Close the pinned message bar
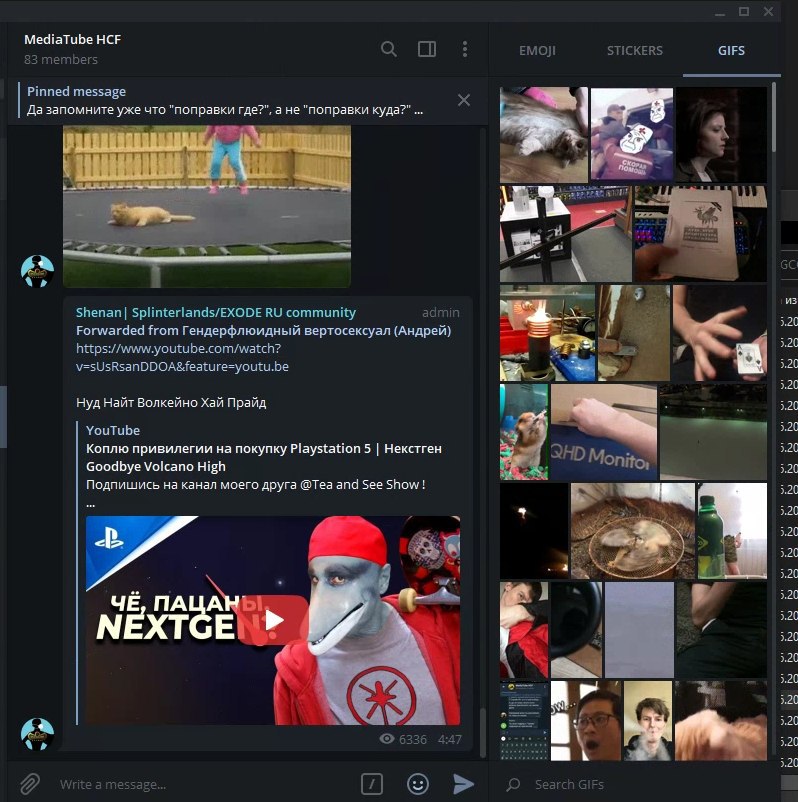The width and height of the screenshot is (798, 802). (x=463, y=100)
